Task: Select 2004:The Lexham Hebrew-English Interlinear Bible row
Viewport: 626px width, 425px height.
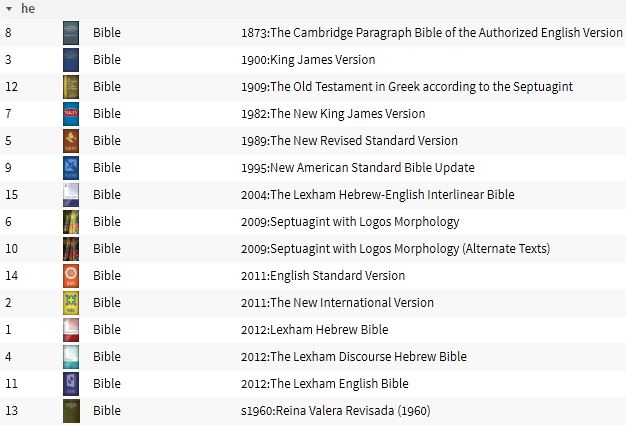Action: [313, 195]
